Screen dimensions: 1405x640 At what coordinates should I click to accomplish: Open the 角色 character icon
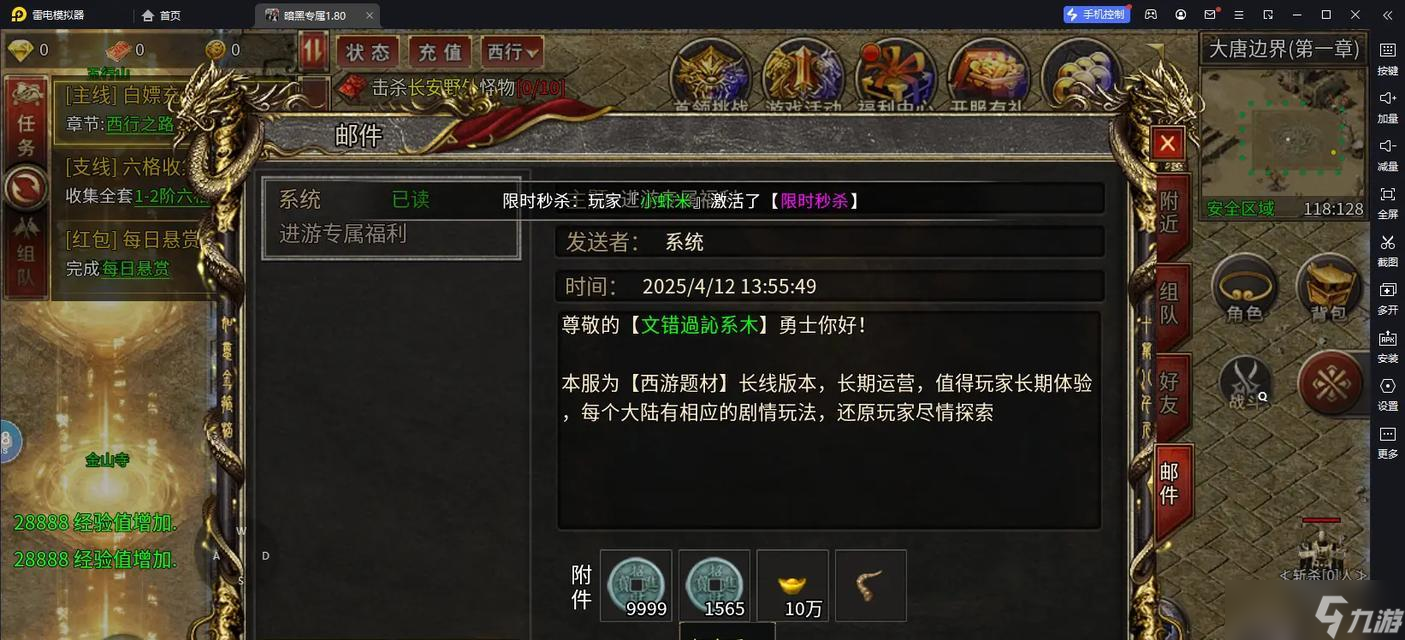(1245, 289)
